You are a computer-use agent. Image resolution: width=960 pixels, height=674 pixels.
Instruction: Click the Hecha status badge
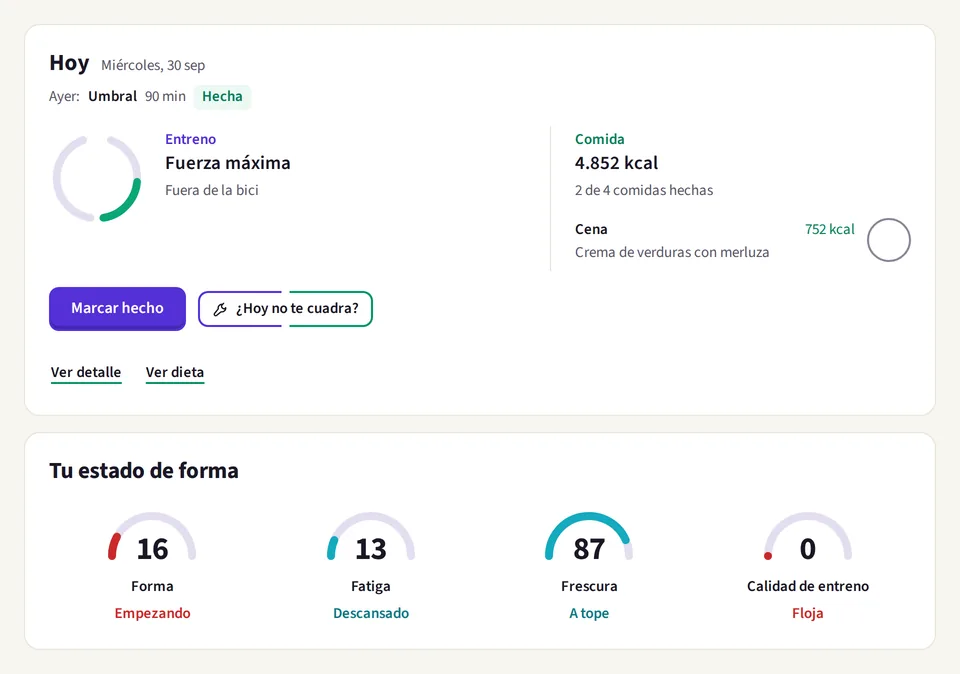click(222, 97)
